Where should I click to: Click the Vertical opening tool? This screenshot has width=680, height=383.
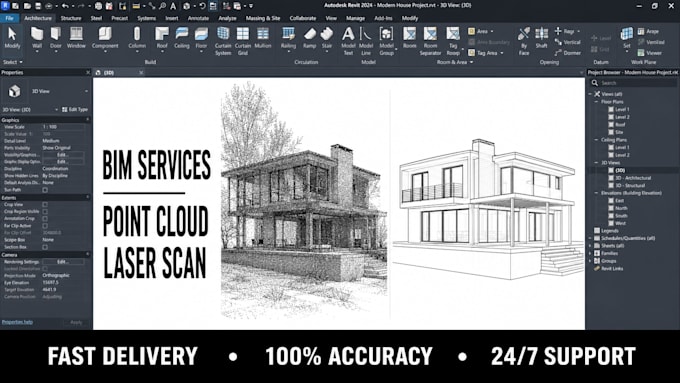click(x=568, y=42)
